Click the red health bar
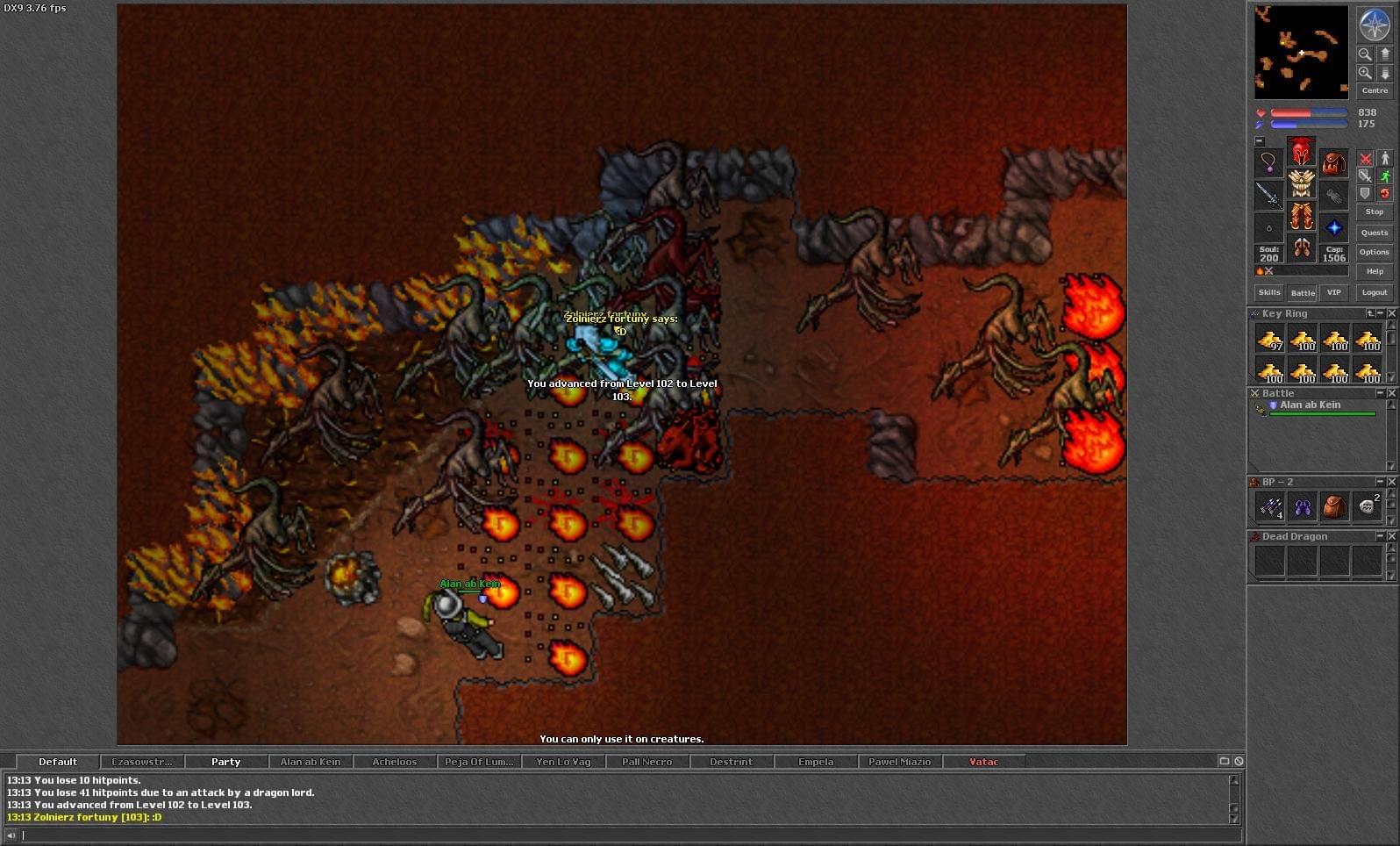1400x846 pixels. [x=1309, y=113]
